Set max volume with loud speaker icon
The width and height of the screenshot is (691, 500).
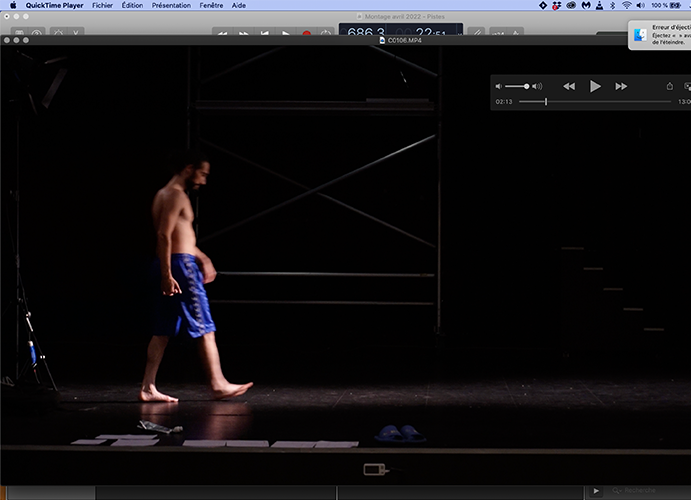(538, 87)
